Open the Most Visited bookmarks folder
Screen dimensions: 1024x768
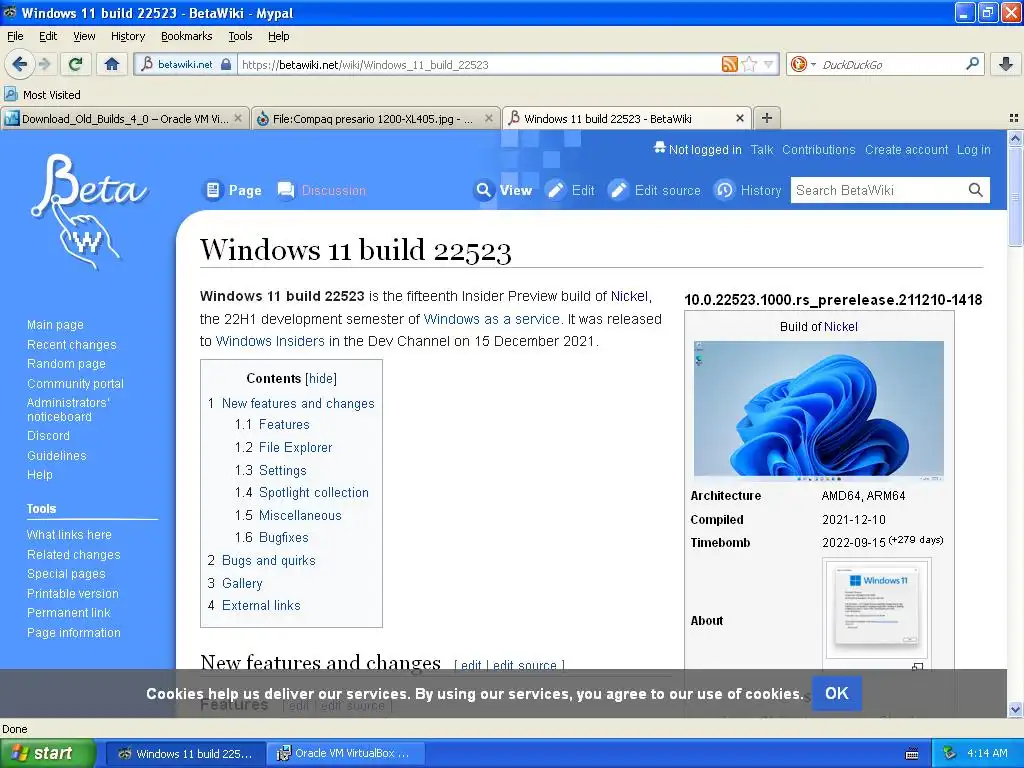(x=42, y=95)
